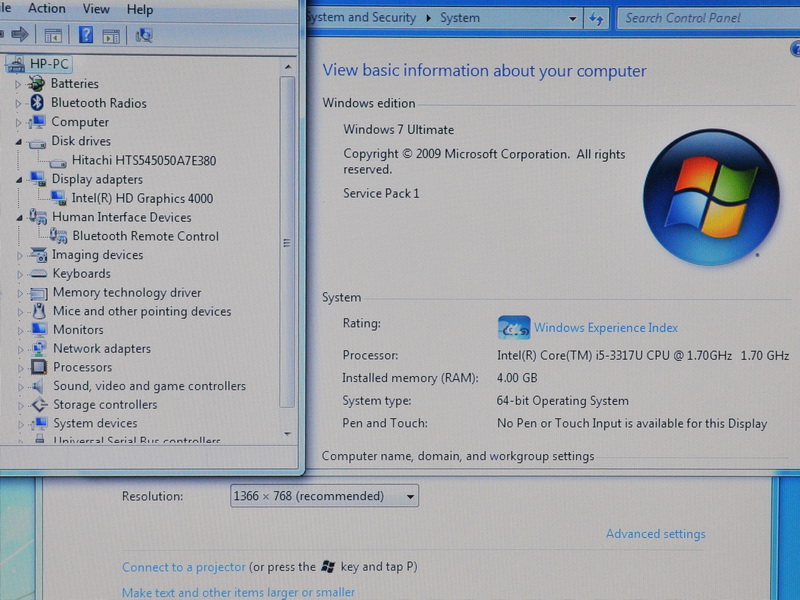Screen dimensions: 800x600
Task: Click the refresh button beside the address bar
Action: point(596,19)
